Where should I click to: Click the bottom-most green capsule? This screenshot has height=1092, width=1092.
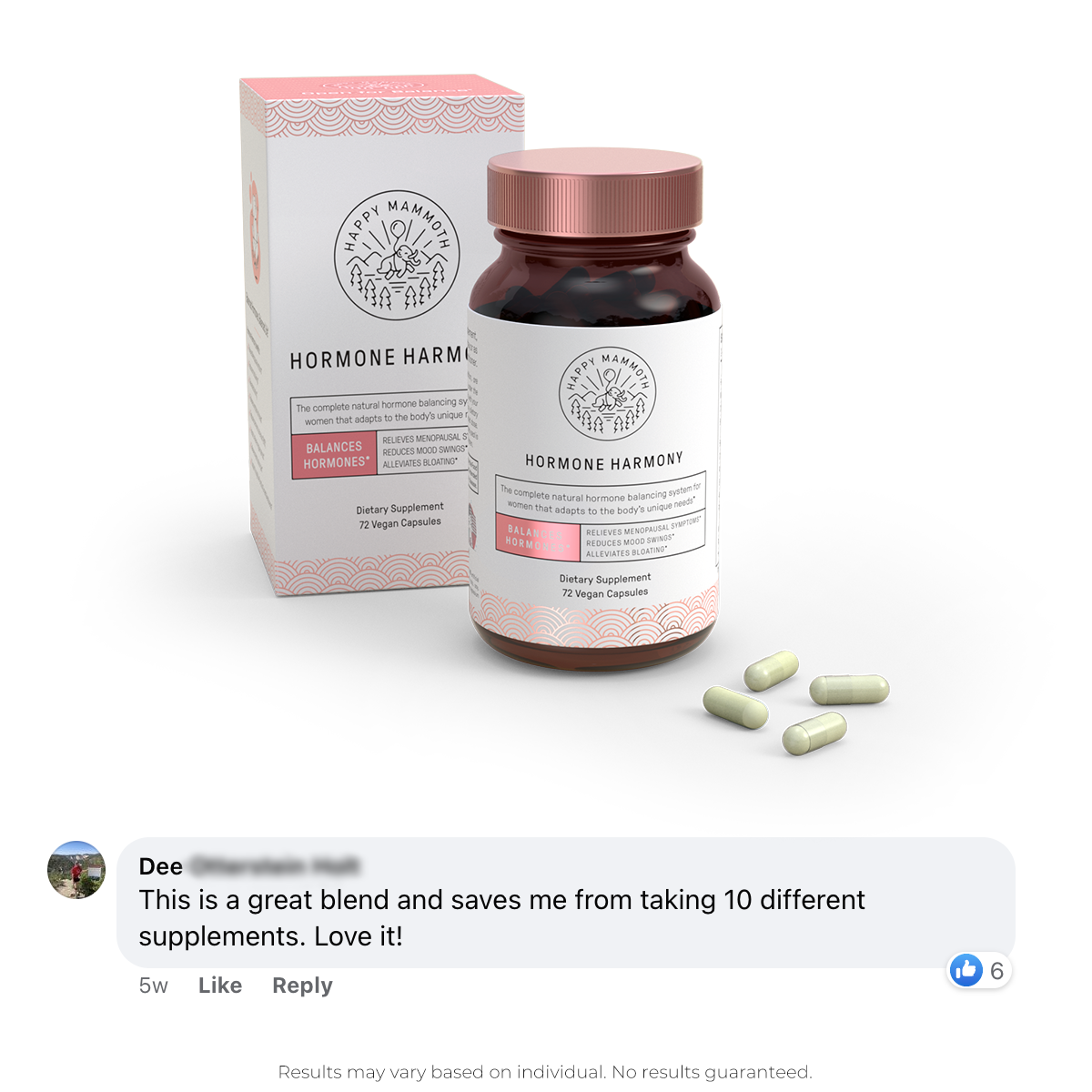(814, 733)
